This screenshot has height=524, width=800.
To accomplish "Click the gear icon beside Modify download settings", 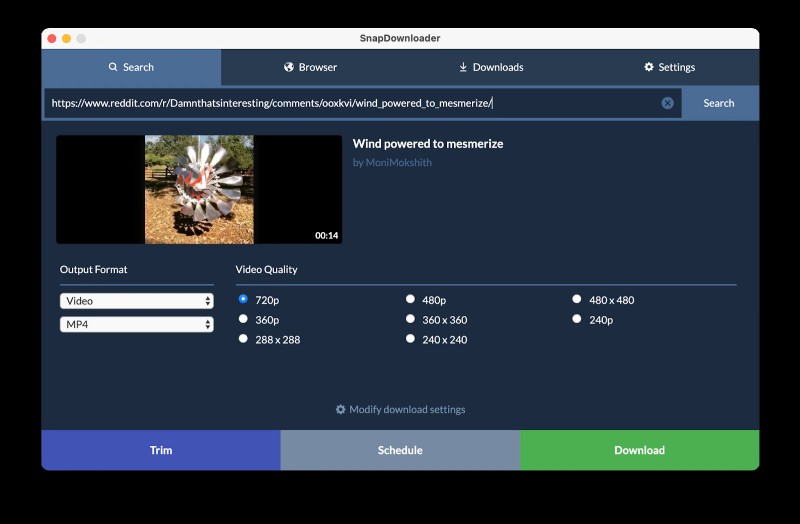I will coord(340,409).
